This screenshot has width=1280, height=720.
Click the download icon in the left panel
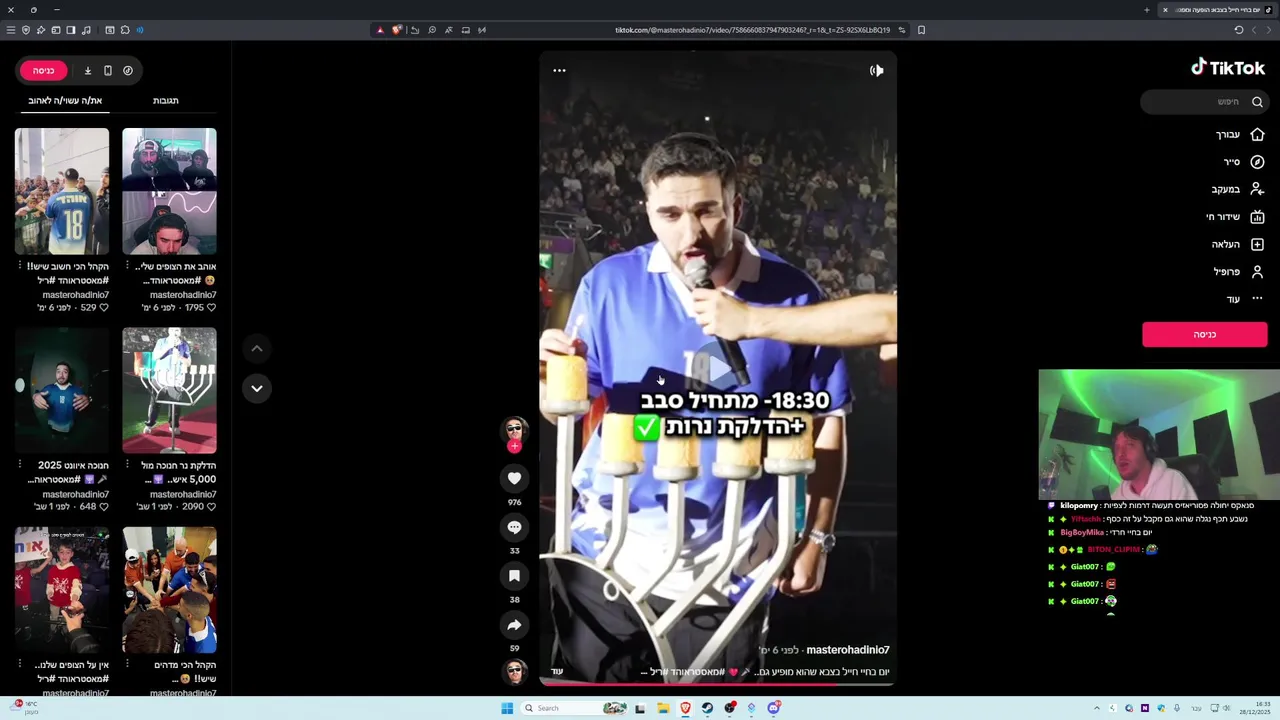pos(87,70)
